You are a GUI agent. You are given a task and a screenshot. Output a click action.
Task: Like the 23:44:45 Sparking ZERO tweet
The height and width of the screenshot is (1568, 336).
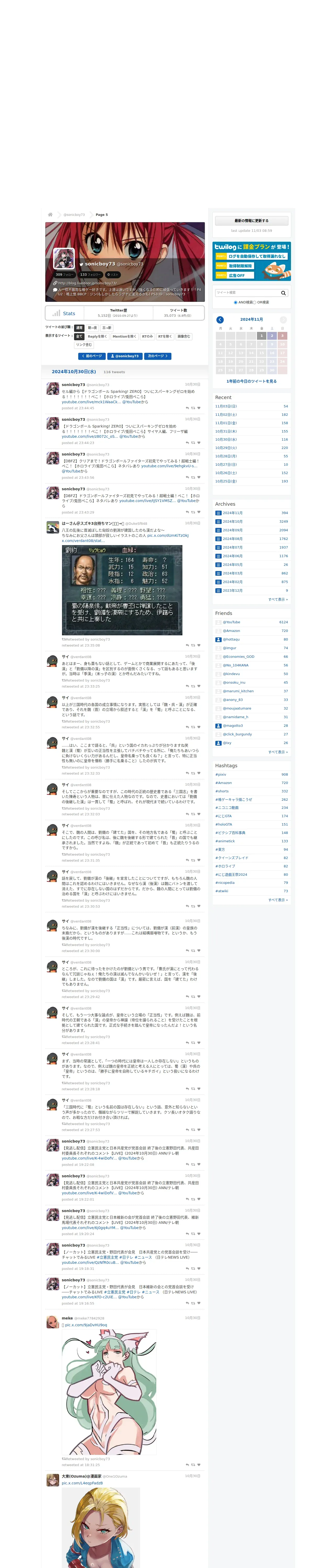[x=199, y=408]
